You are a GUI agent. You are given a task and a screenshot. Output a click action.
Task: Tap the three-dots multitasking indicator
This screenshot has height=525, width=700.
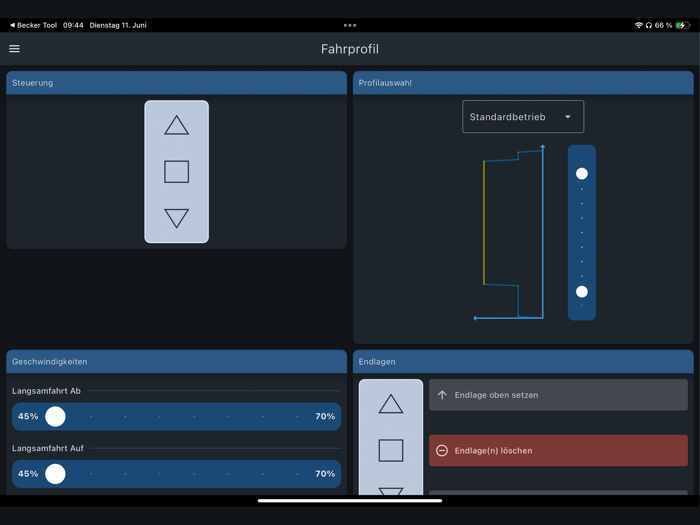pos(350,25)
